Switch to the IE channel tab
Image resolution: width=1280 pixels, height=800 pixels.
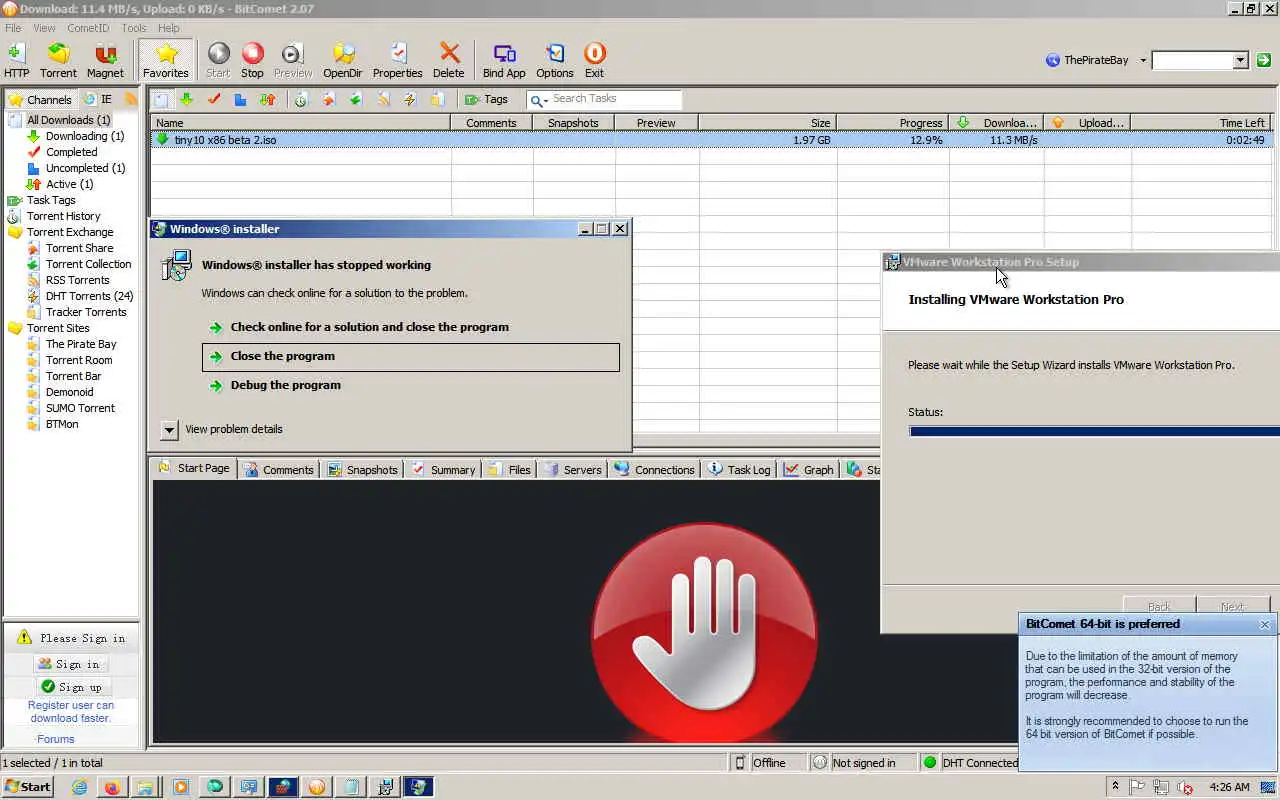coord(98,99)
